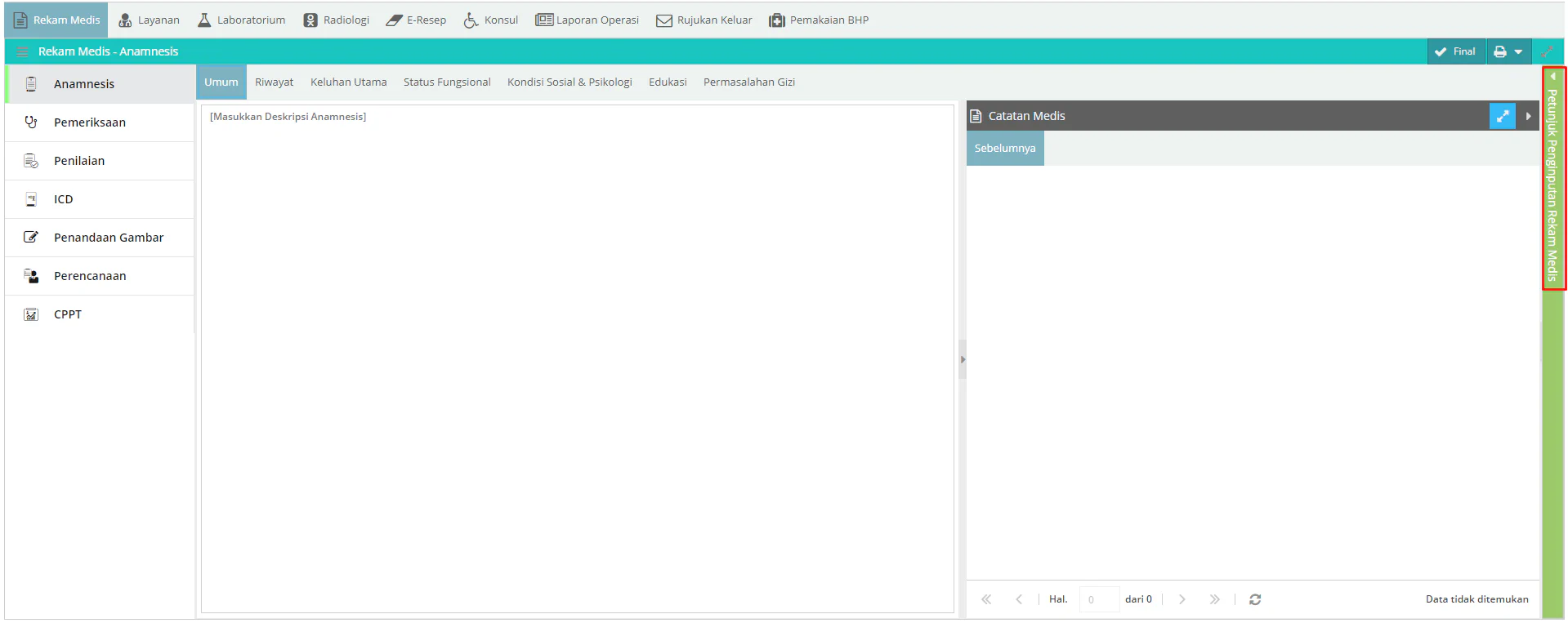Screen dimensions: 1568x623
Task: Switch to the Riwayat tab
Action: (x=275, y=82)
